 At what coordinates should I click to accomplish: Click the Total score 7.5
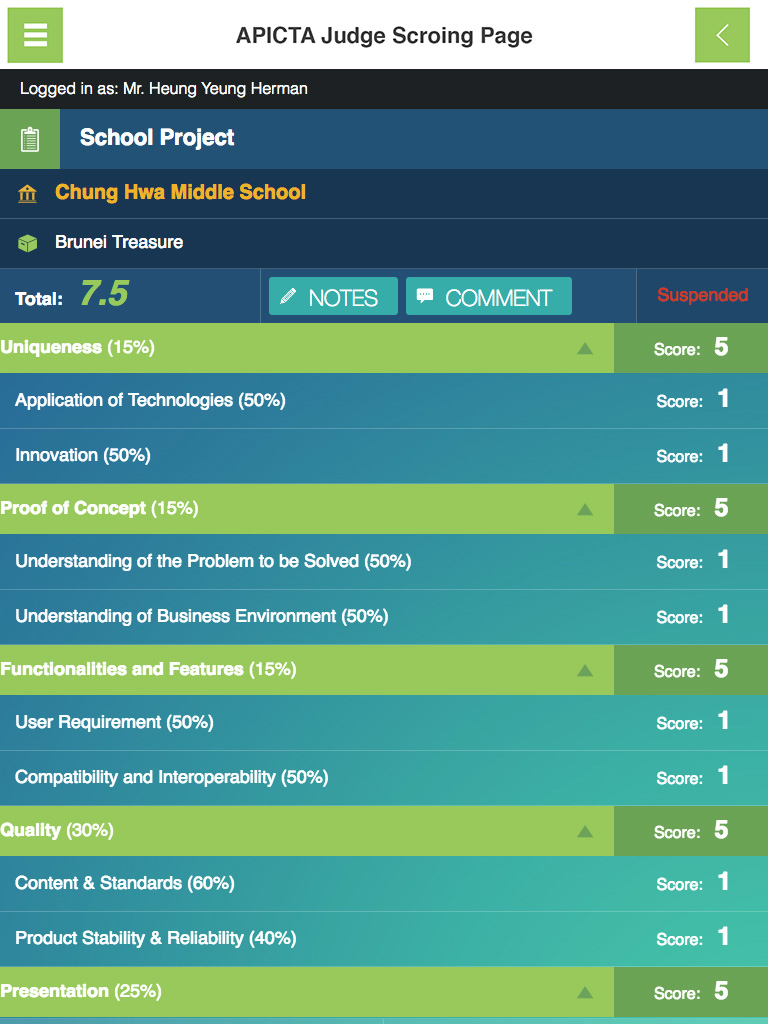click(x=104, y=293)
